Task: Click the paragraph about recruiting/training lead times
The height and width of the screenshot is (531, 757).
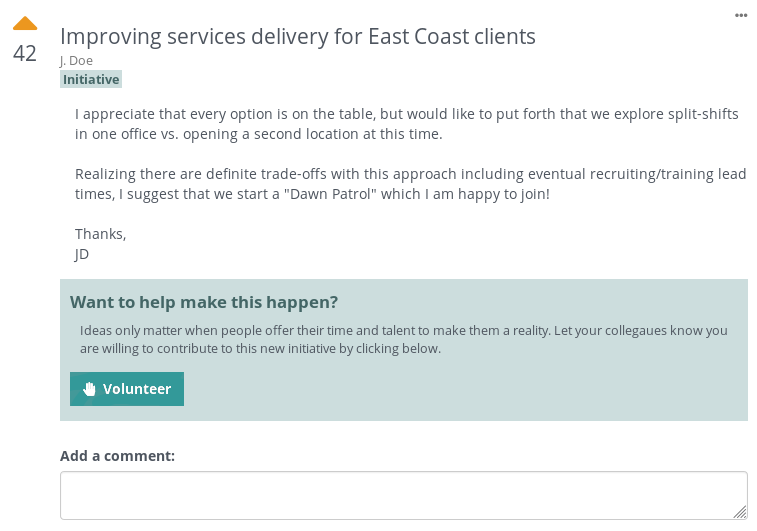Action: (410, 184)
